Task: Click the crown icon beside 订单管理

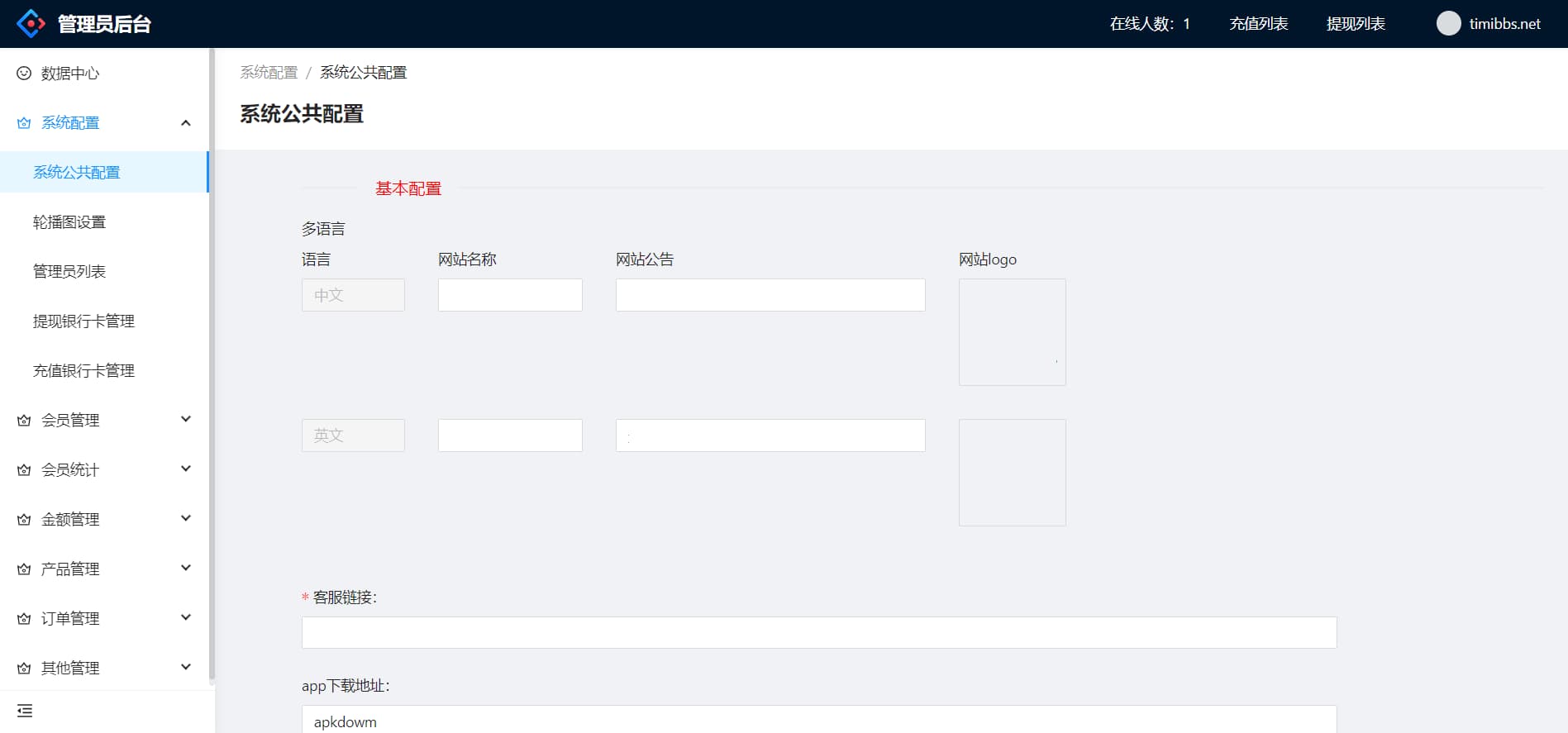Action: tap(24, 619)
